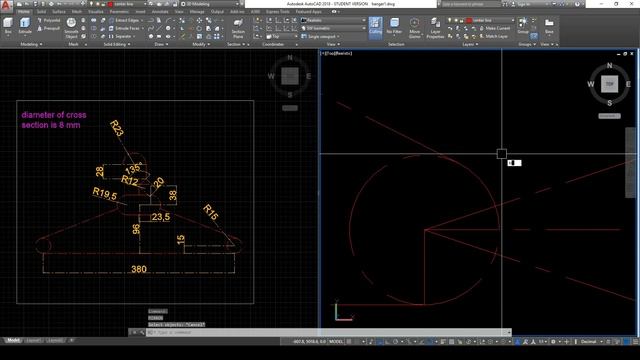Click N on the right viewport compass

pos(609,65)
